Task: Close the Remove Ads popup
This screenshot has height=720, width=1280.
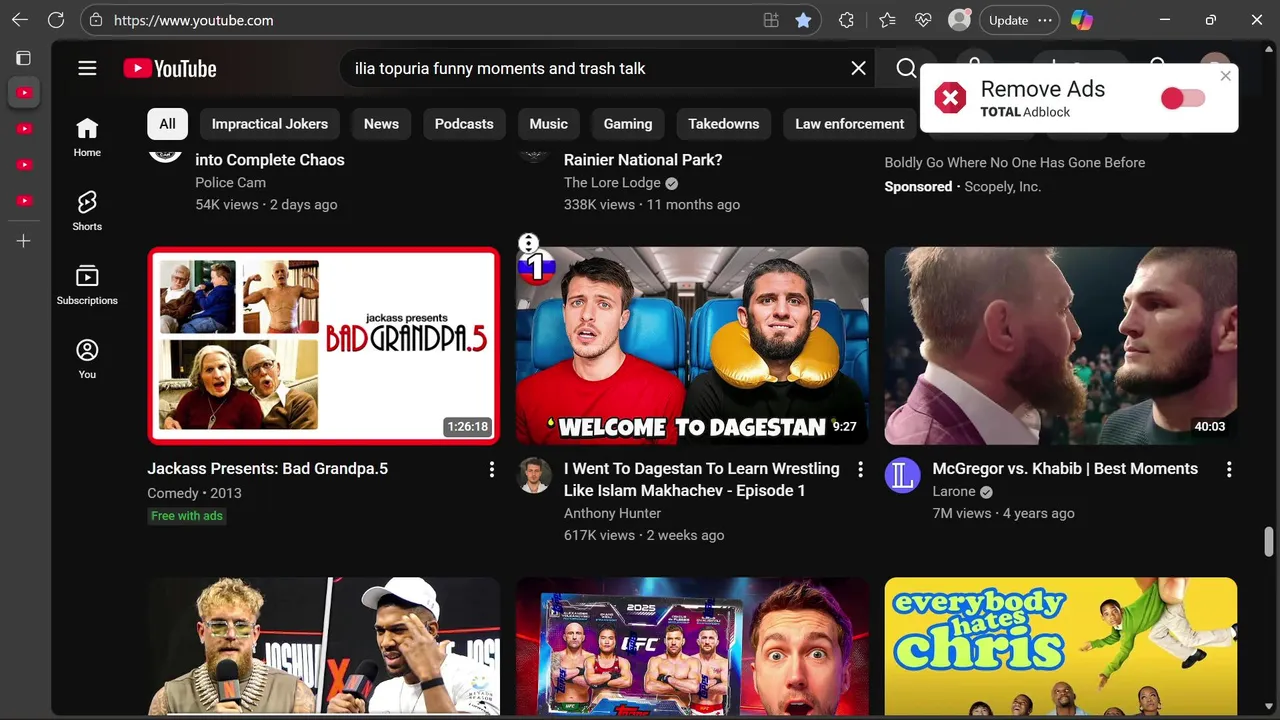Action: 1225,76
